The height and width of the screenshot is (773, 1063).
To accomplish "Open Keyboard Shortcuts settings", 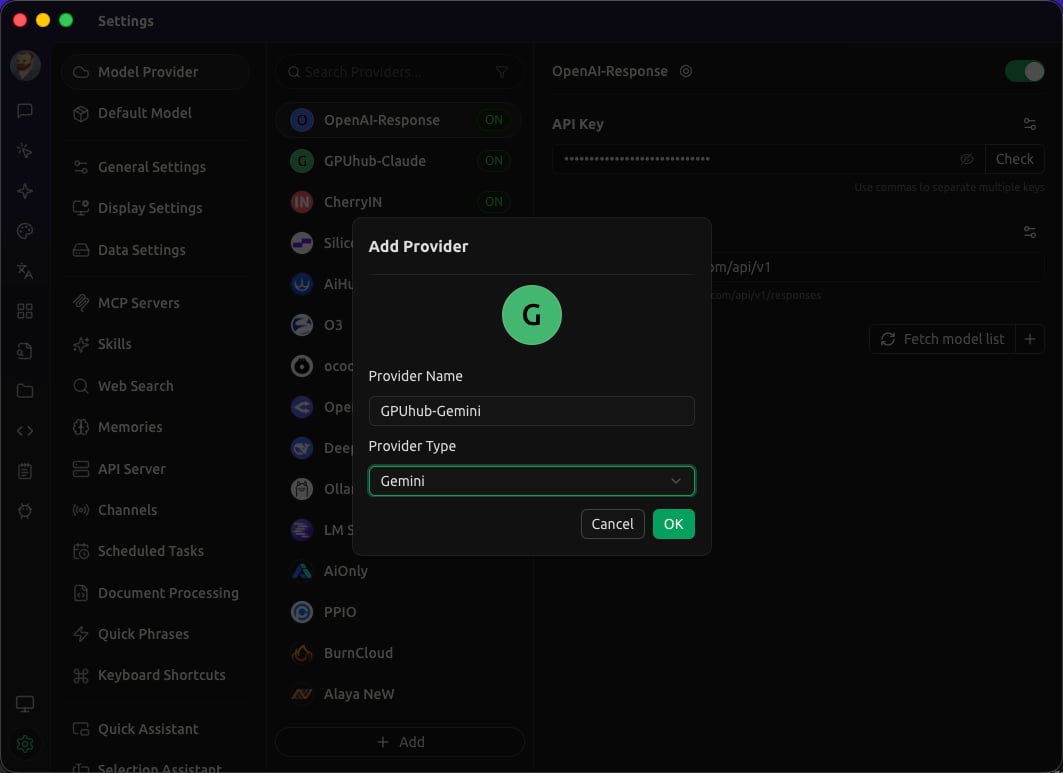I will coord(155,675).
